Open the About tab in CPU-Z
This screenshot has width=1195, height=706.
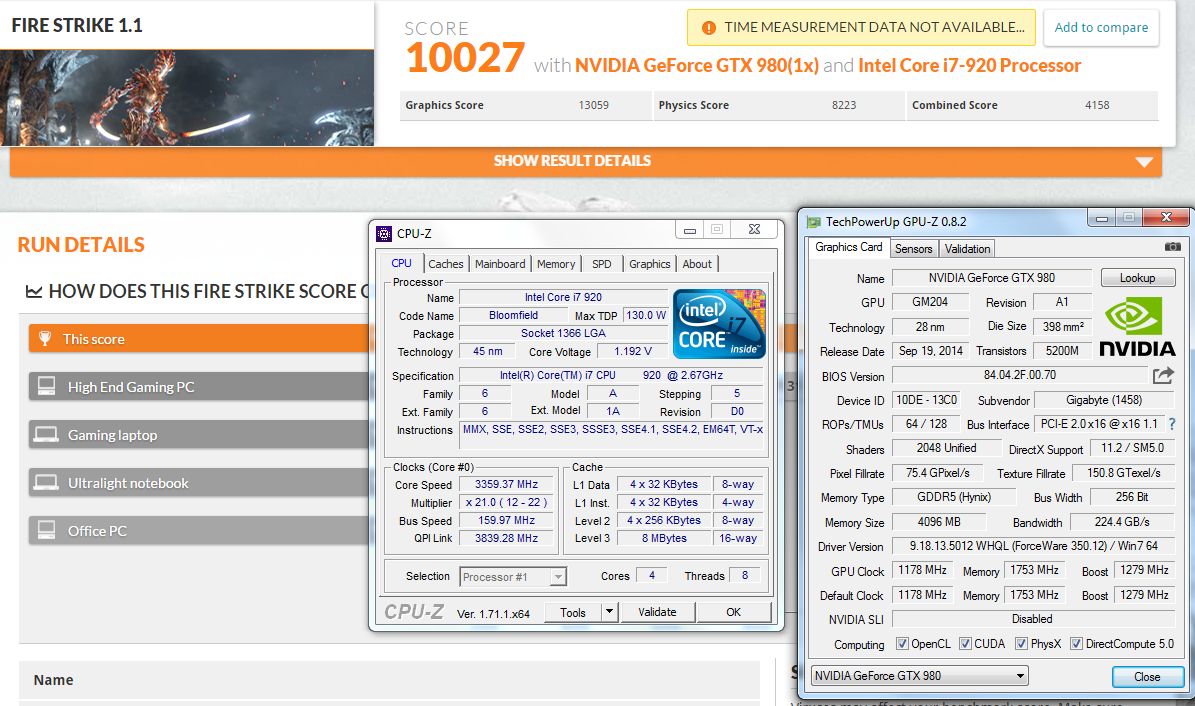[x=697, y=264]
